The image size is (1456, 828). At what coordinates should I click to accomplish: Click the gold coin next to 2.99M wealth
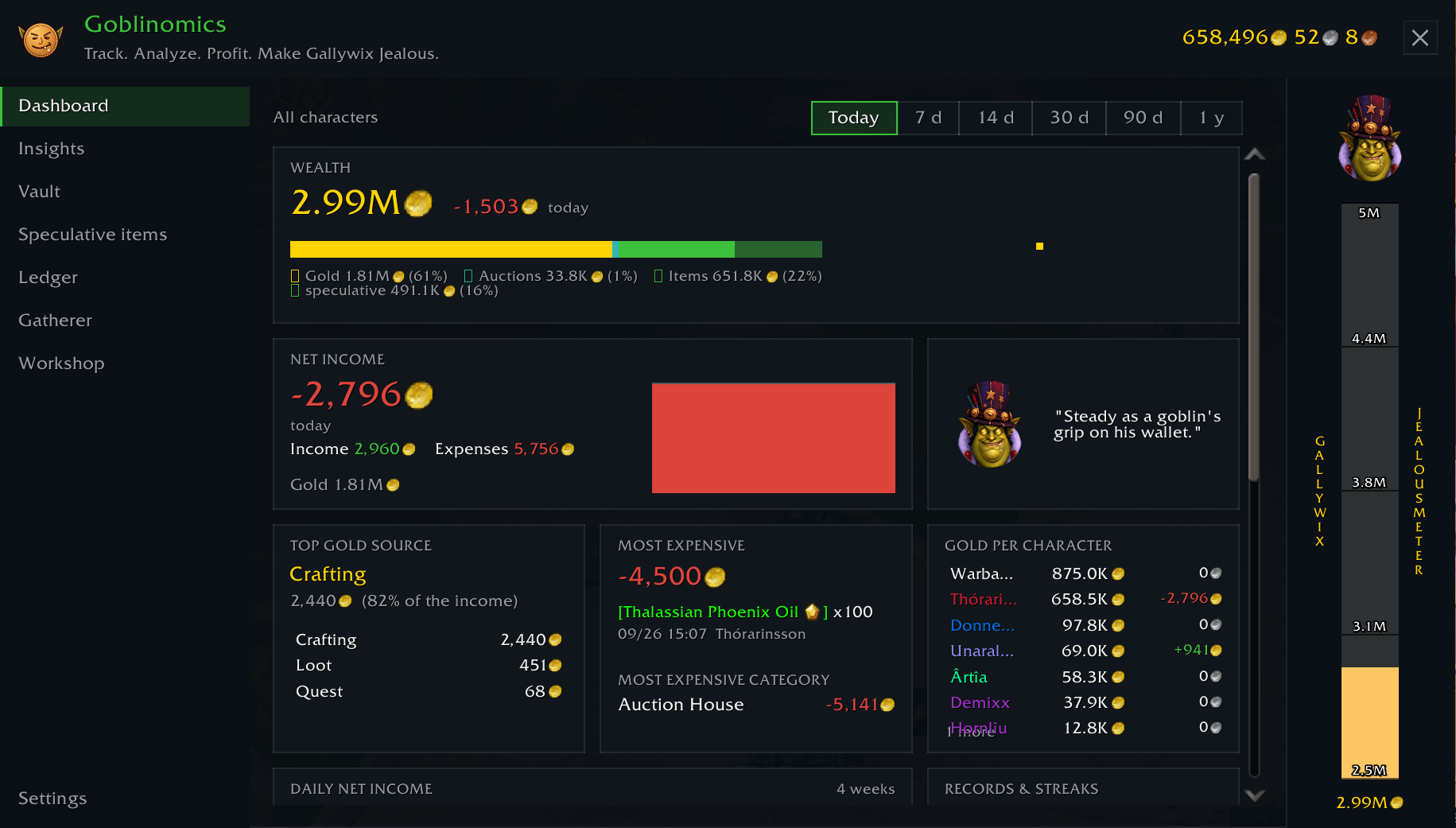(x=418, y=203)
